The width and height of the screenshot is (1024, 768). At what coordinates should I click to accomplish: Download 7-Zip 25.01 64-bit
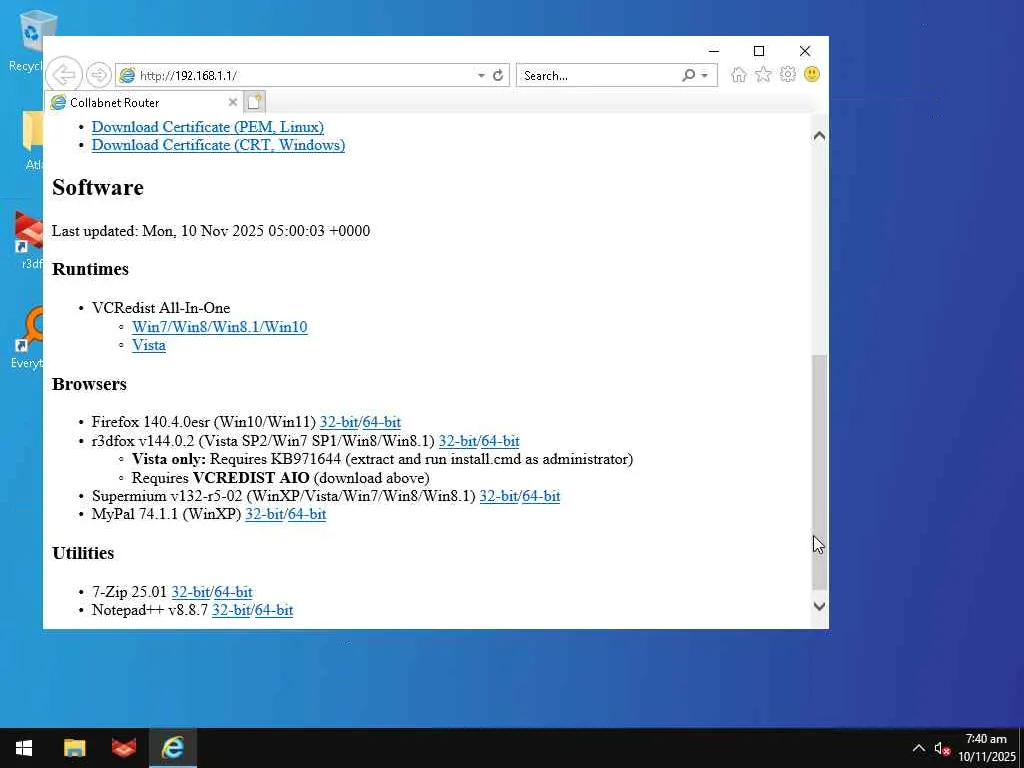pos(233,592)
